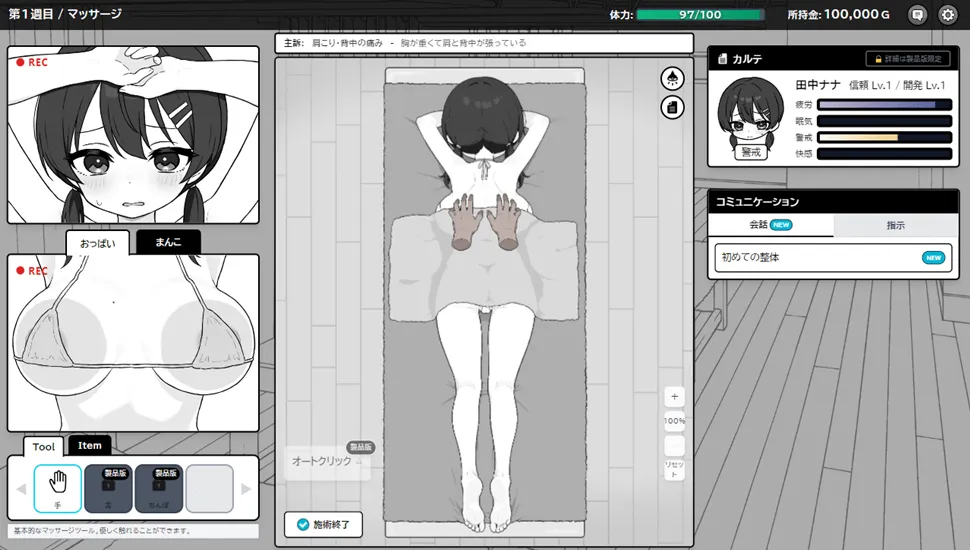This screenshot has width=970, height=550.
Task: Click the green 体力 stamina bar
Action: (700, 15)
